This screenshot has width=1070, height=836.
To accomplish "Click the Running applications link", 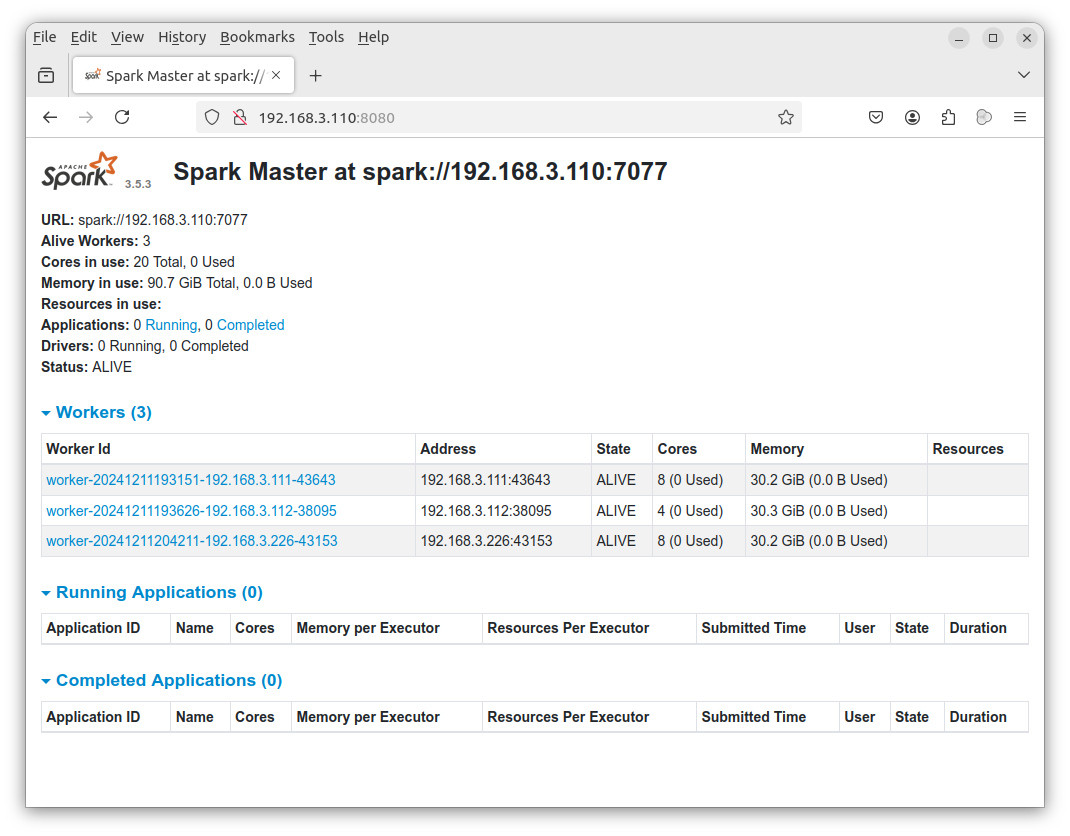I will [x=171, y=325].
